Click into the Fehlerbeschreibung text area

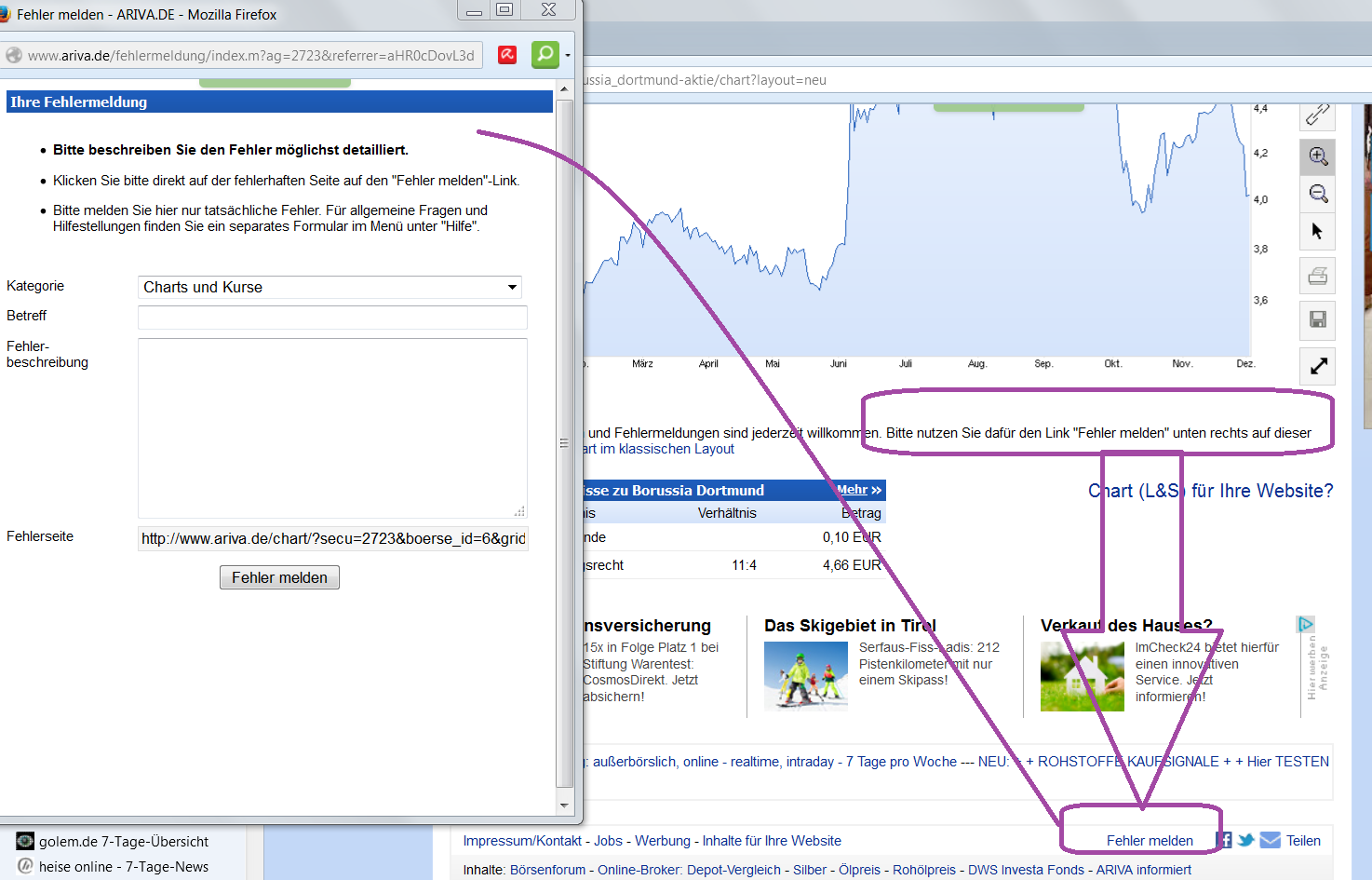[332, 428]
